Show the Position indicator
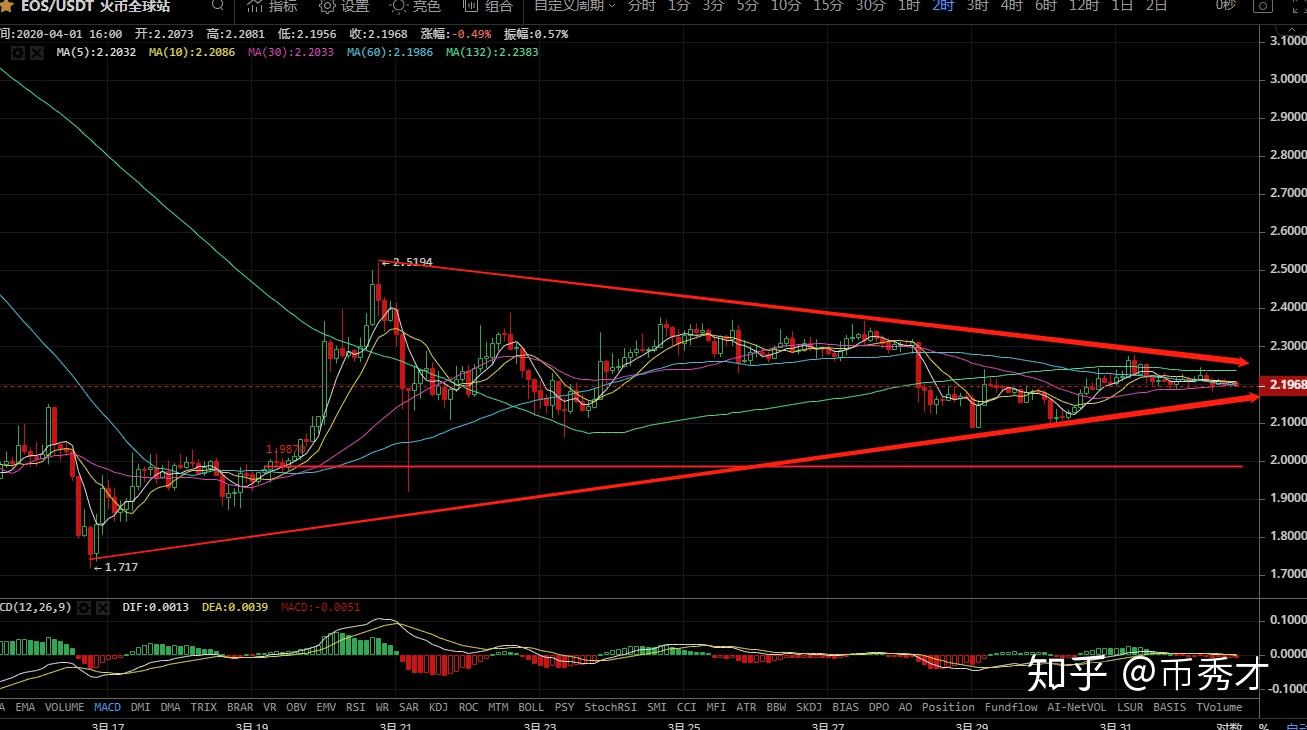The height and width of the screenshot is (730, 1307). tap(948, 707)
